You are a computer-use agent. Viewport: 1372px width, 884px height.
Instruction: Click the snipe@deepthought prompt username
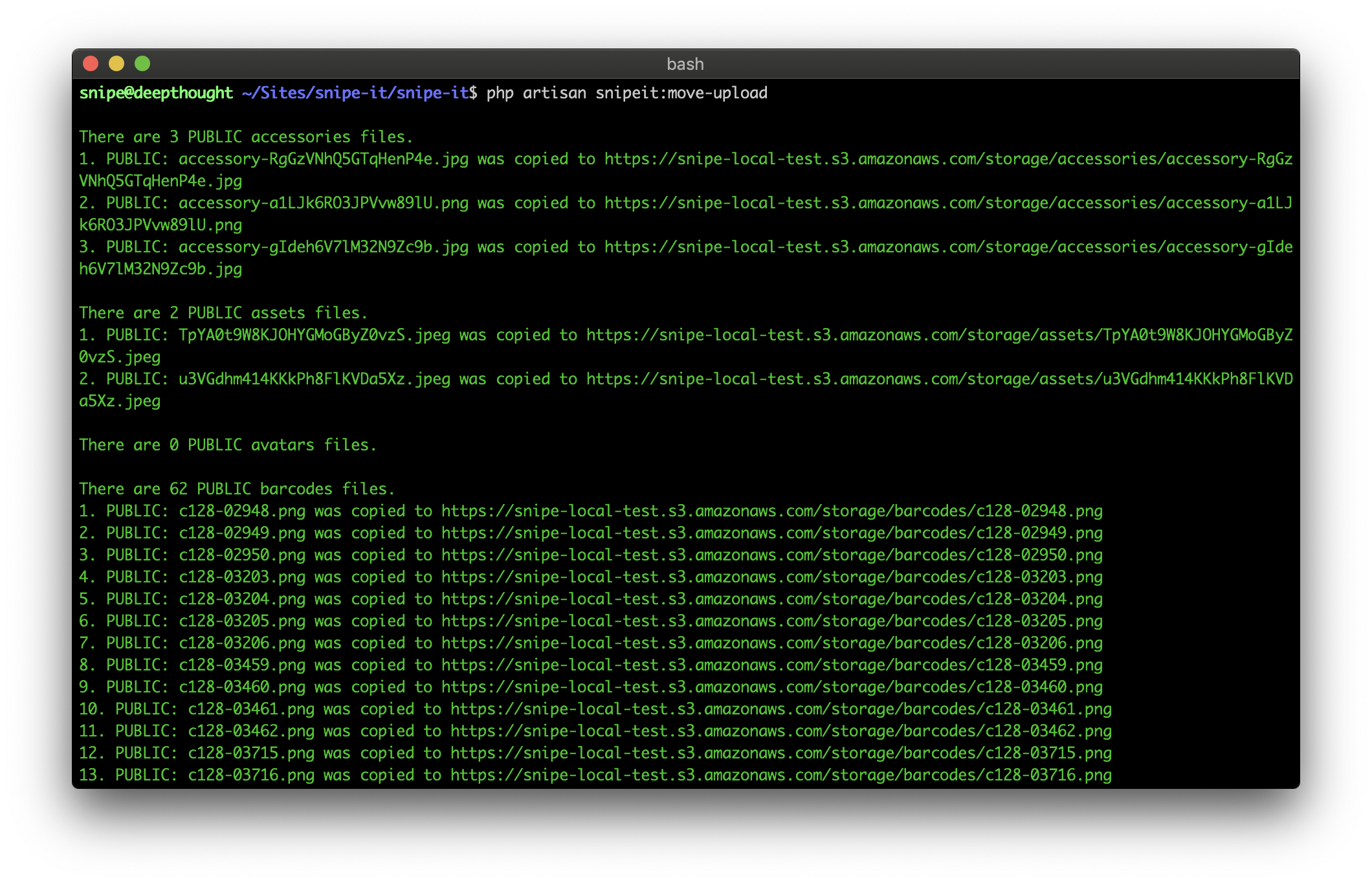click(x=156, y=93)
